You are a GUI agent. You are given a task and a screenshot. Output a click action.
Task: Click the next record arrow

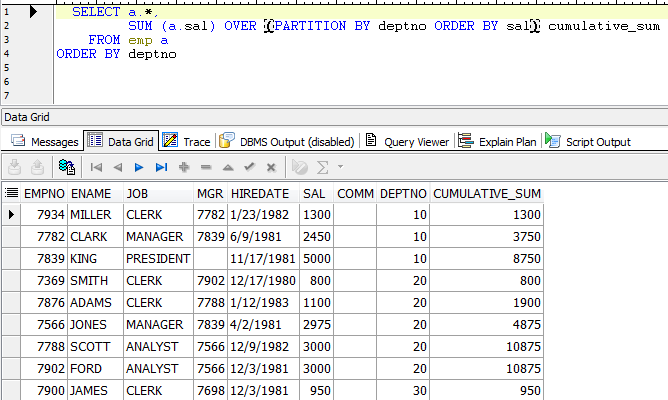[x=139, y=167]
